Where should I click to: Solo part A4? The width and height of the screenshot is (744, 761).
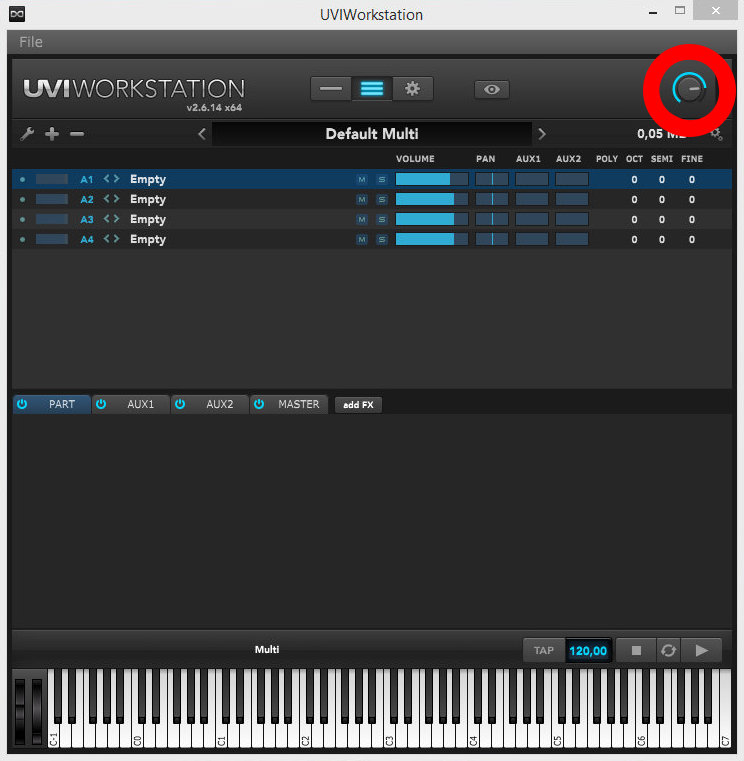pyautogui.click(x=382, y=239)
